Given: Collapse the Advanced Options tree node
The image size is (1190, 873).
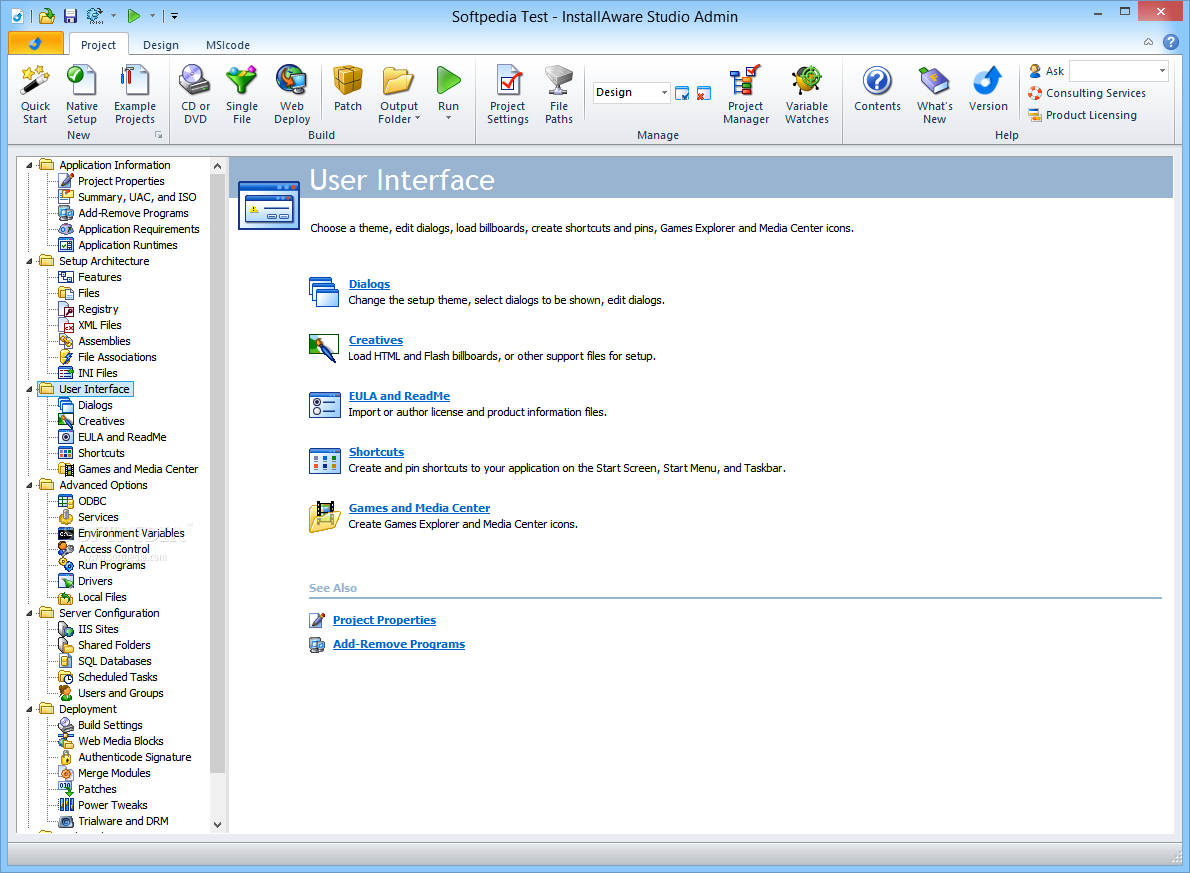Looking at the screenshot, I should (30, 485).
